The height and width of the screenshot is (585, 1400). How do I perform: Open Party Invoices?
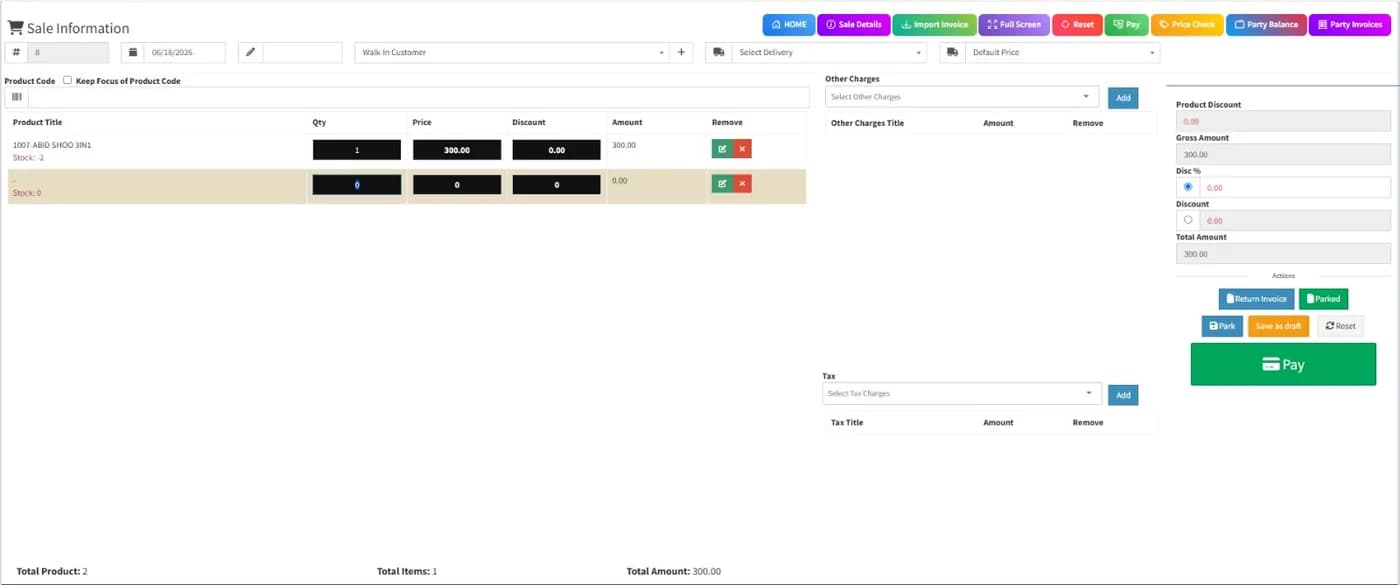(x=1349, y=24)
